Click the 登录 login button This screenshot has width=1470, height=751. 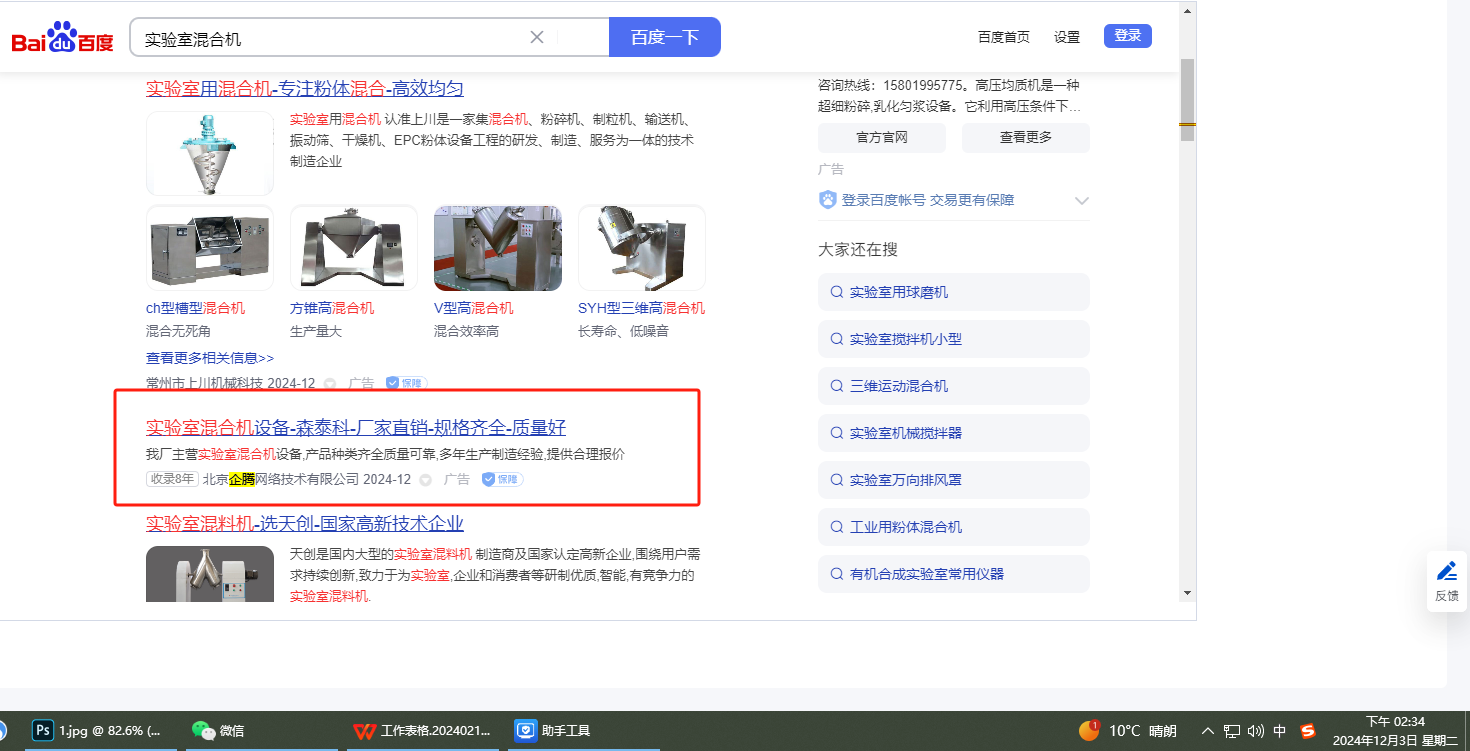(x=1128, y=36)
